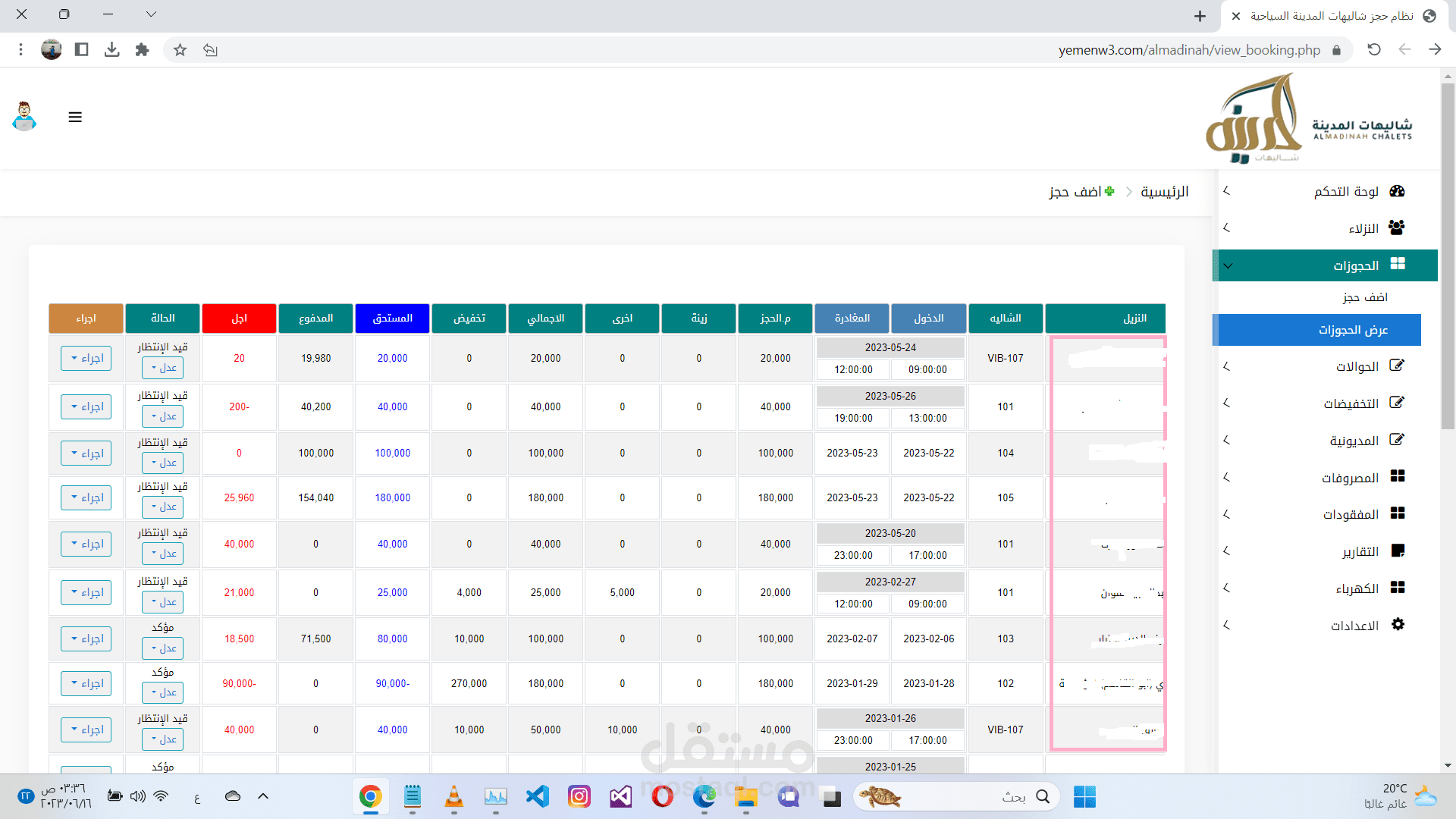Click the dashboard icon beside لوحة التحكم
Viewport: 1456px width, 819px height.
[x=1398, y=191]
